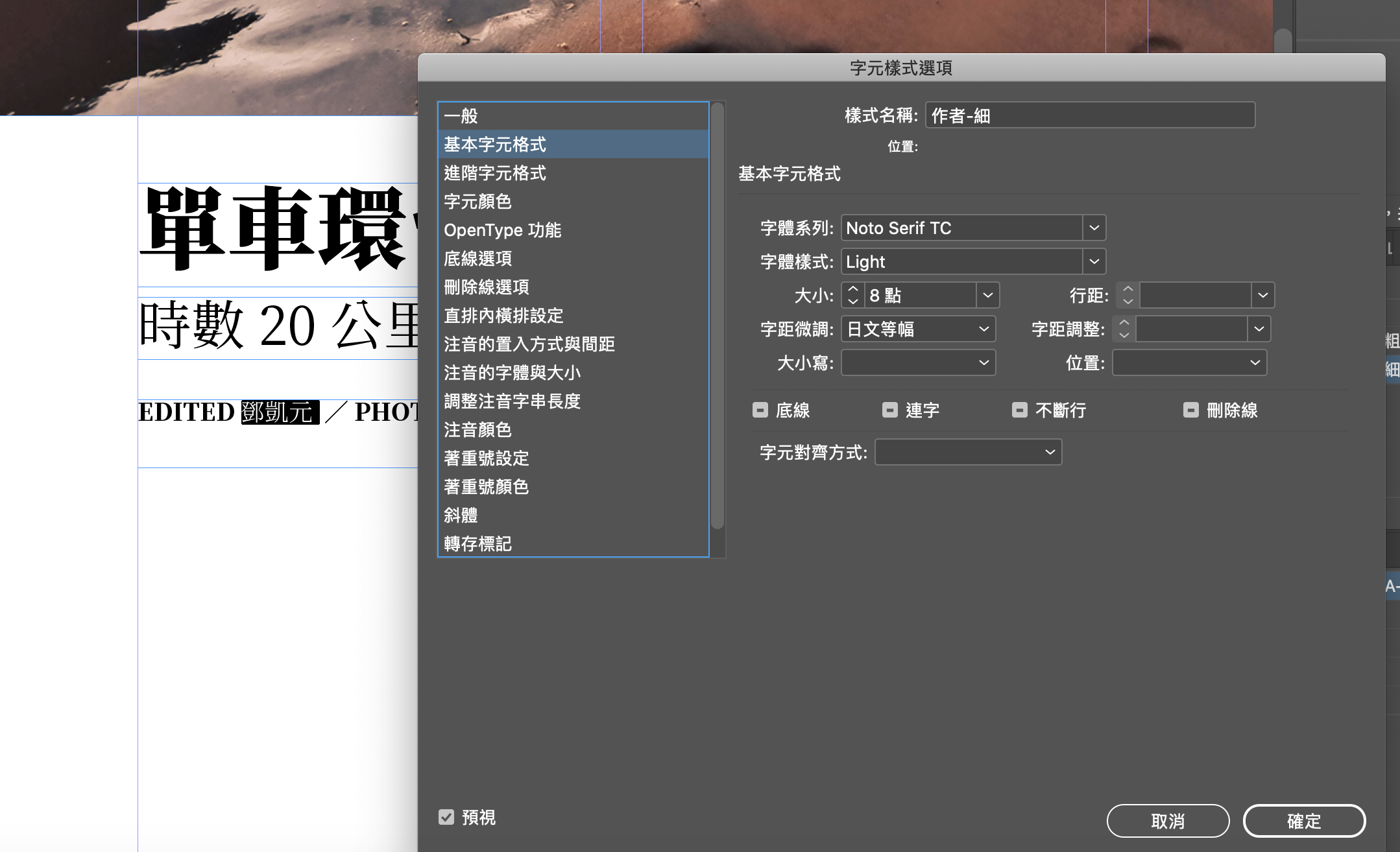The height and width of the screenshot is (852, 1400).
Task: Toggle the 連字 ligatures checkbox
Action: [890, 410]
